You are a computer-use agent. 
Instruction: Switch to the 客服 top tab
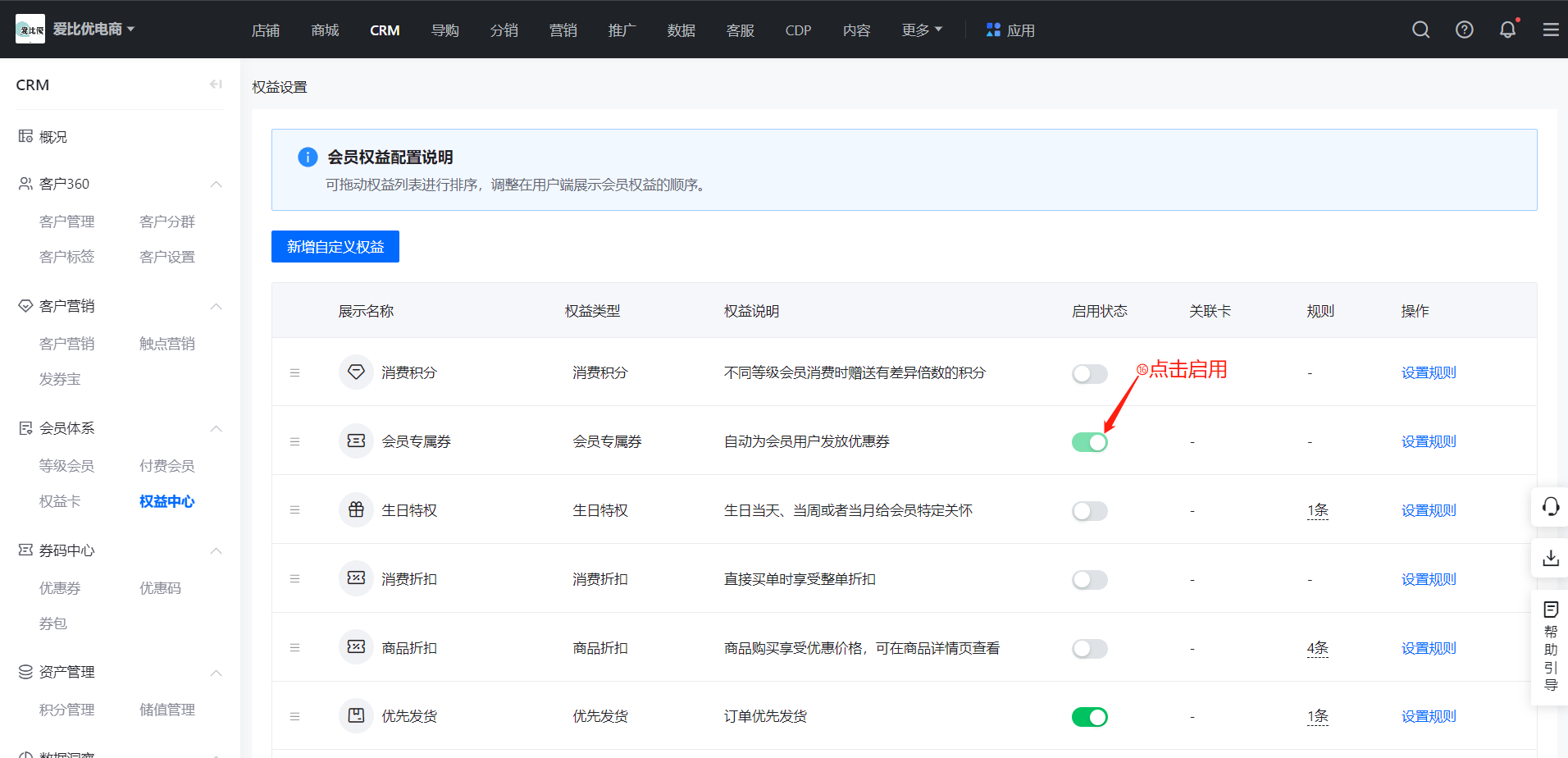point(740,30)
